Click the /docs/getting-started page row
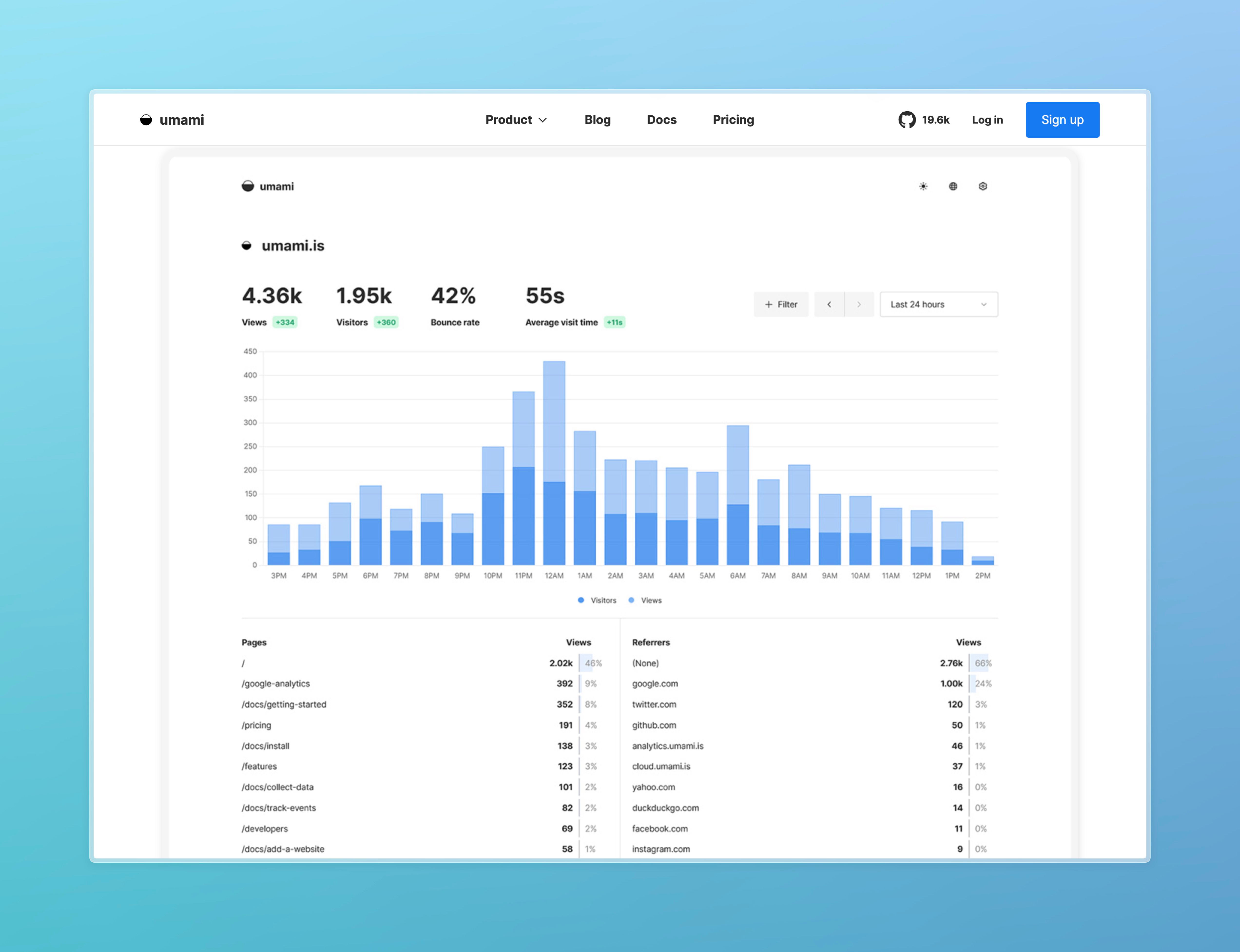1240x952 pixels. (422, 704)
